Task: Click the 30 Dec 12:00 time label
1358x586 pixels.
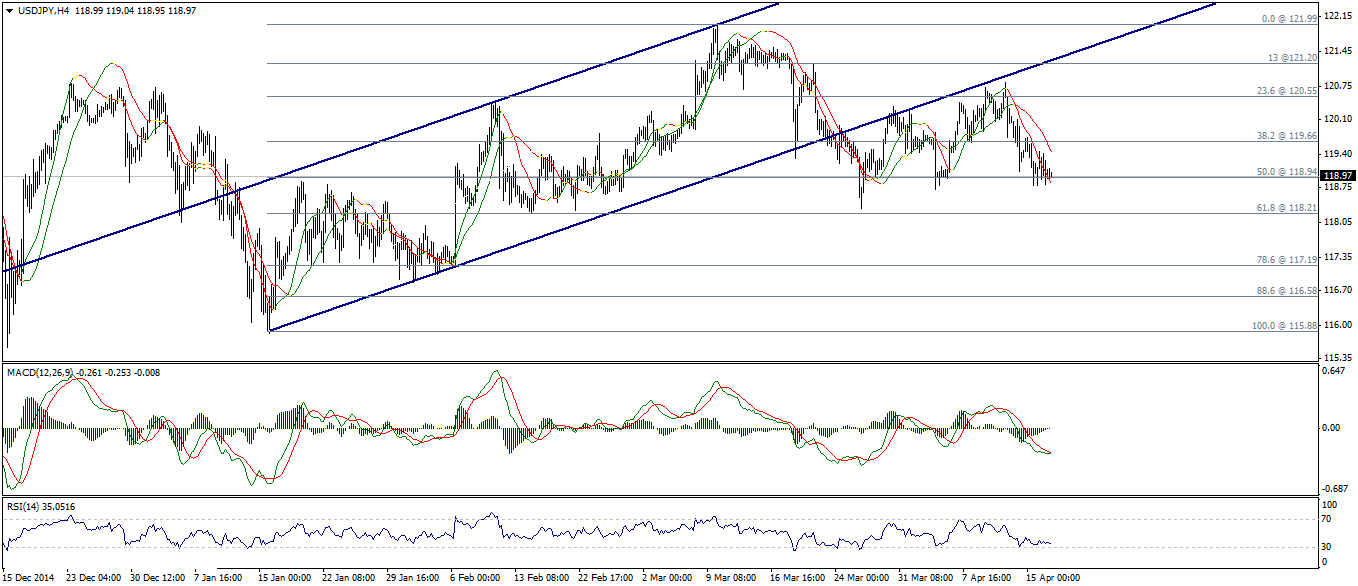Action: [x=158, y=577]
